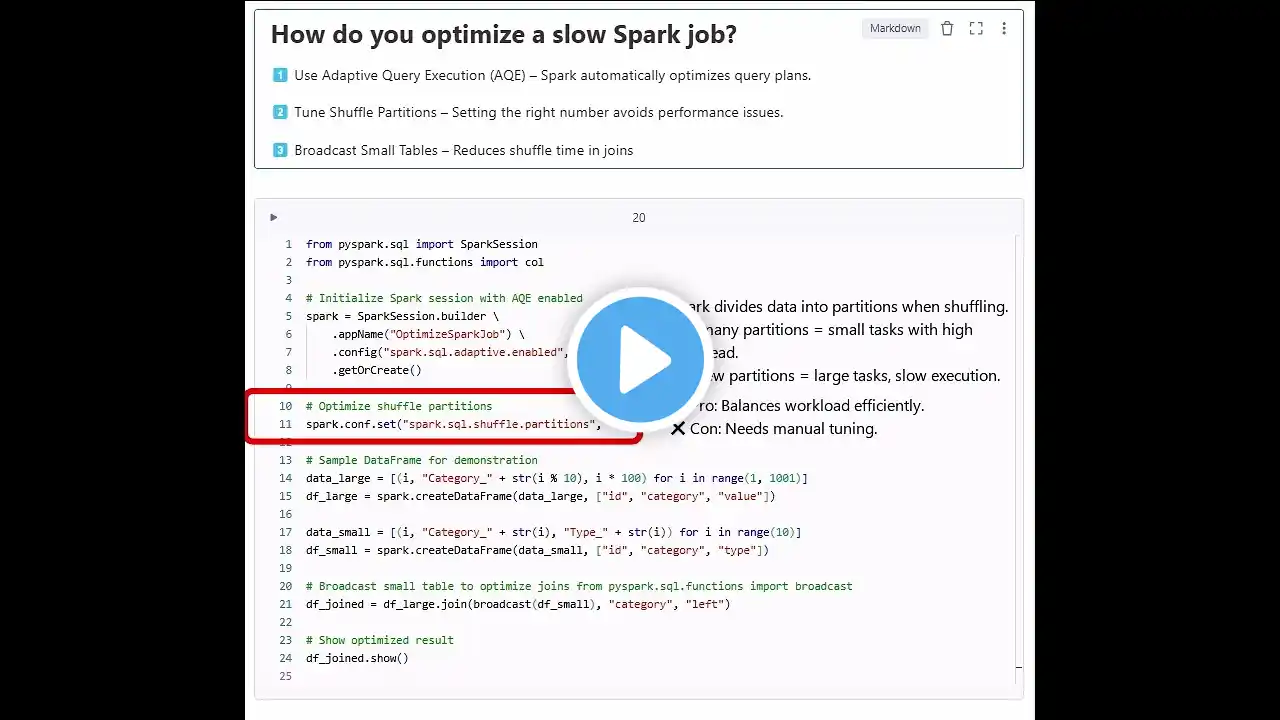Click the "df_small = spark.createDataFrame" line
Image resolution: width=1280 pixels, height=720 pixels.
538,550
